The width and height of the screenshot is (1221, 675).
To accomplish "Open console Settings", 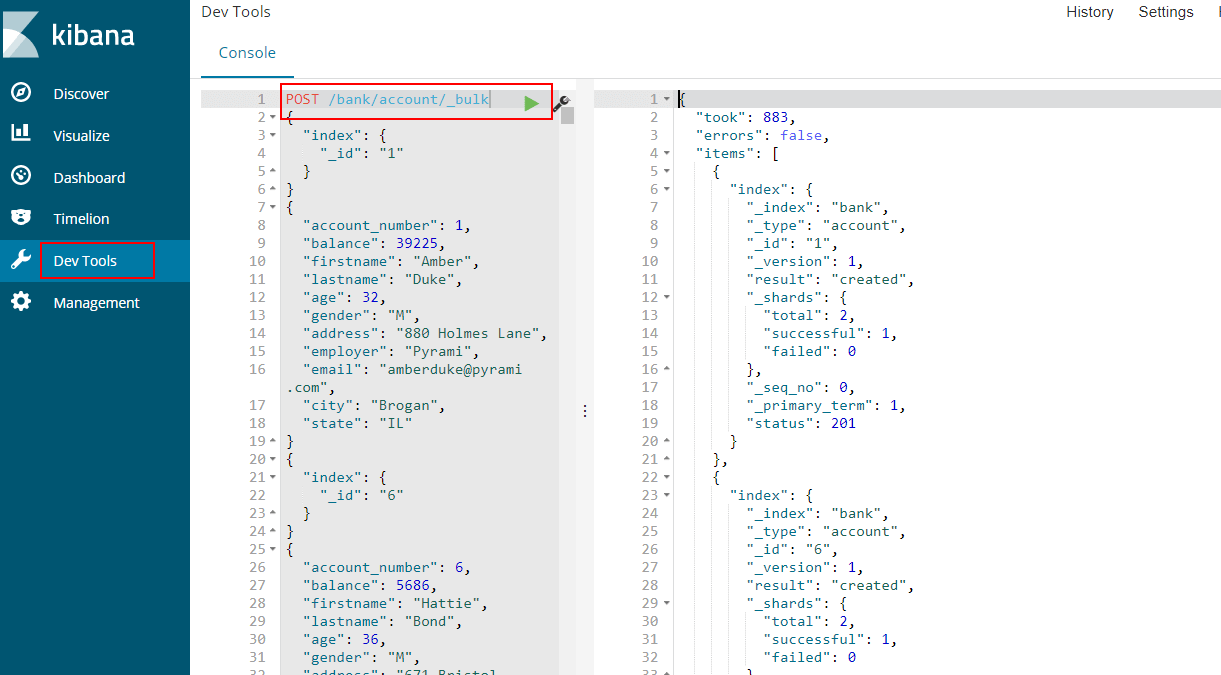I will [x=1166, y=12].
